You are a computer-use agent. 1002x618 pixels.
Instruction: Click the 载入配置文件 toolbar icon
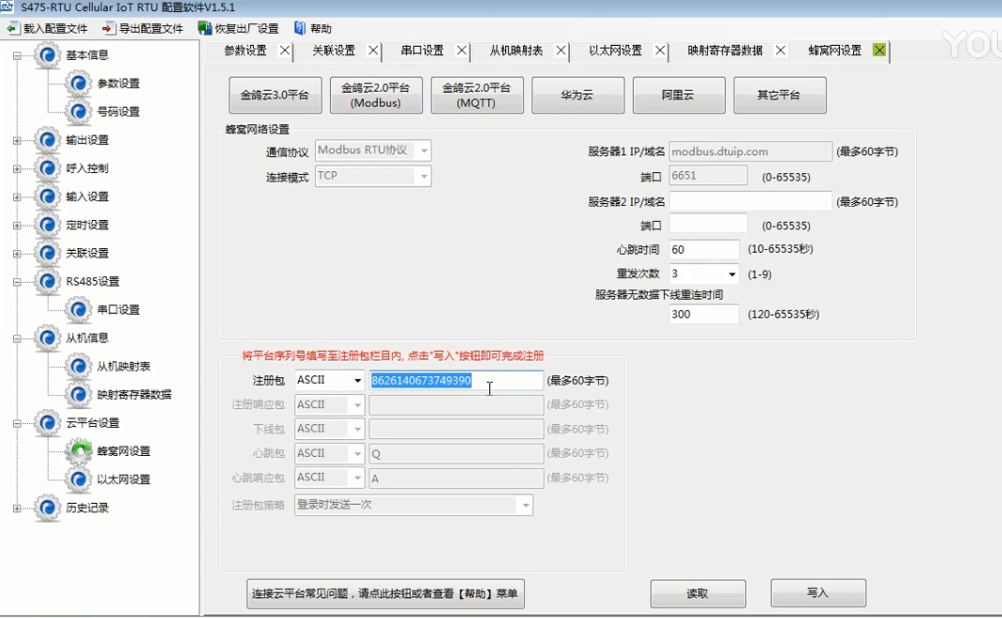click(x=13, y=29)
